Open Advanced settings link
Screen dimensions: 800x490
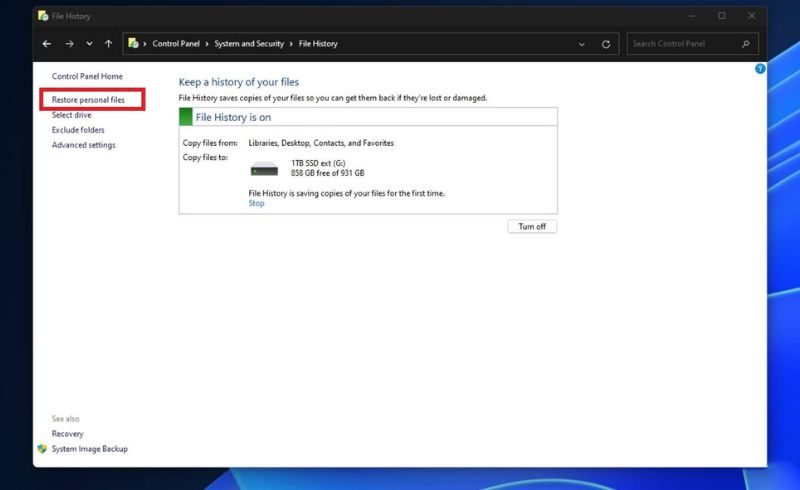(84, 145)
